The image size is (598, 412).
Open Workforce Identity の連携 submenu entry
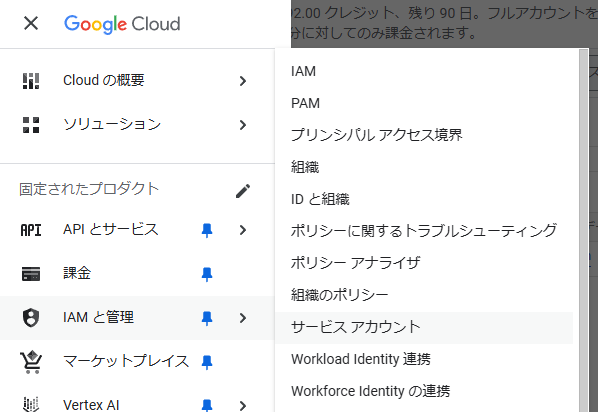point(424,391)
